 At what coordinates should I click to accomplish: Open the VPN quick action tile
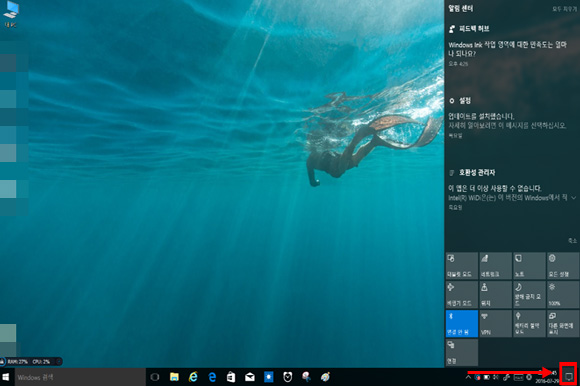pyautogui.click(x=495, y=323)
